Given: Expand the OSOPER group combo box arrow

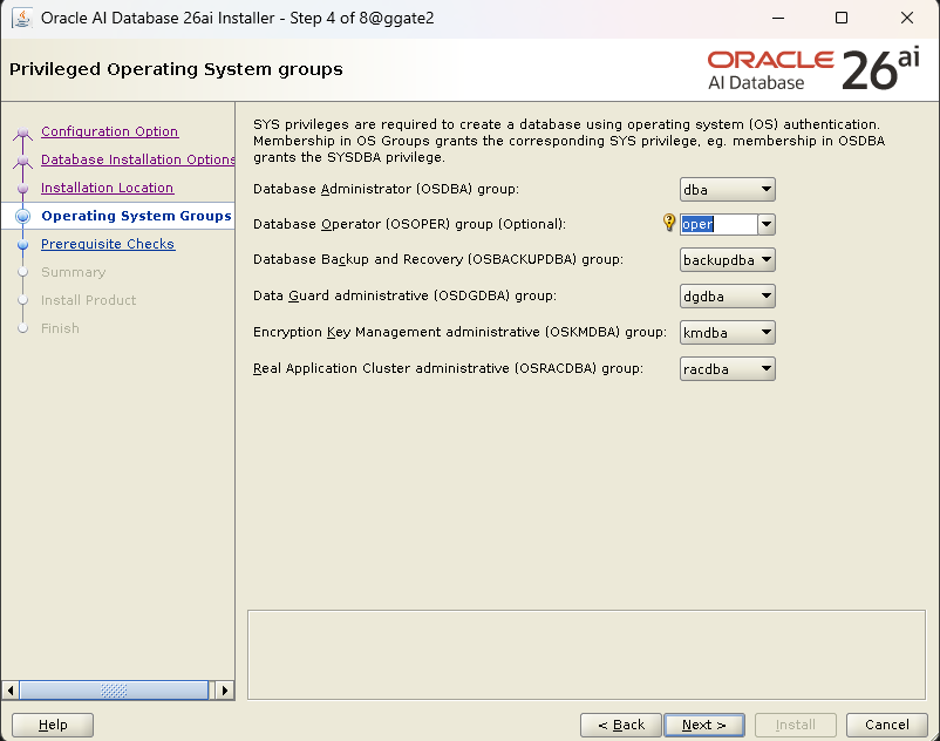Looking at the screenshot, I should 766,224.
